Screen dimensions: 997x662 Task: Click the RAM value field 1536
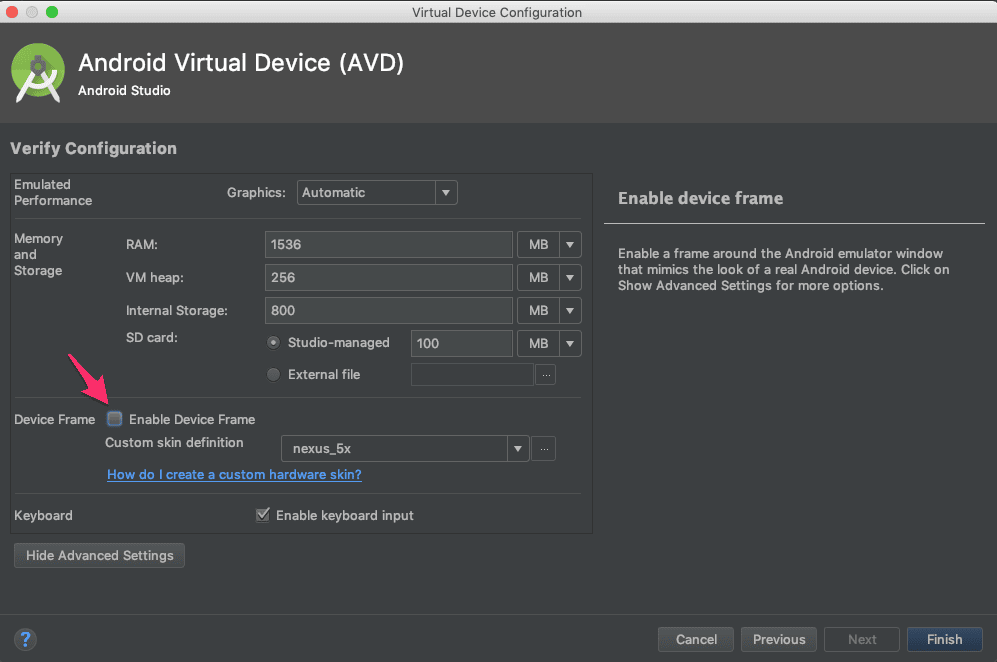[388, 244]
